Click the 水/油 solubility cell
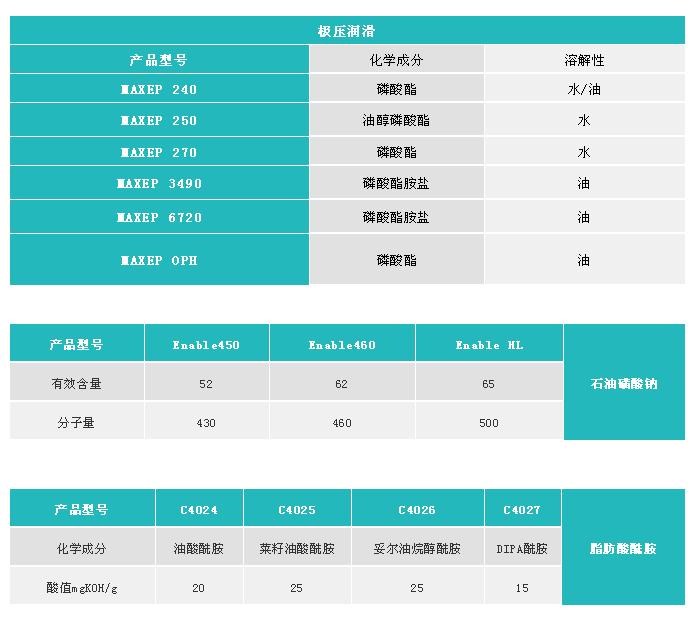Screen dimensions: 692x618 pyautogui.click(x=584, y=89)
